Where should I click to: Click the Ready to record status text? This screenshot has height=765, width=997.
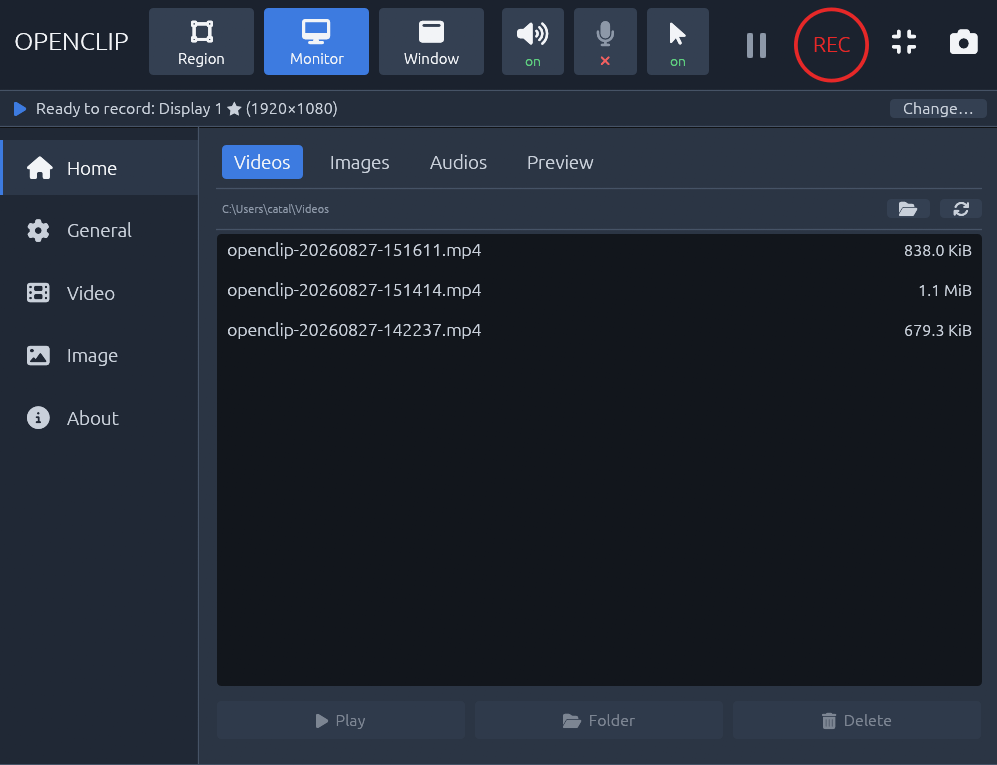pyautogui.click(x=186, y=109)
